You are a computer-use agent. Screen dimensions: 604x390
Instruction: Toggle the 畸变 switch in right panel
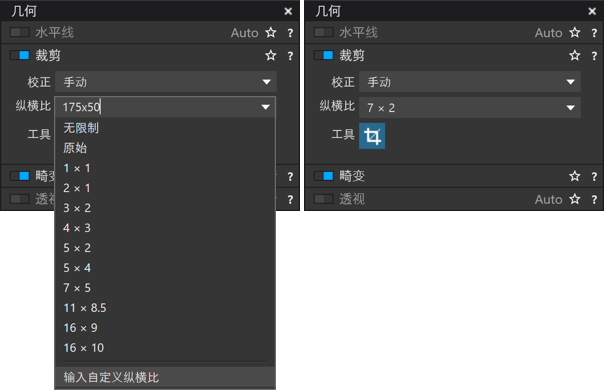[324, 176]
